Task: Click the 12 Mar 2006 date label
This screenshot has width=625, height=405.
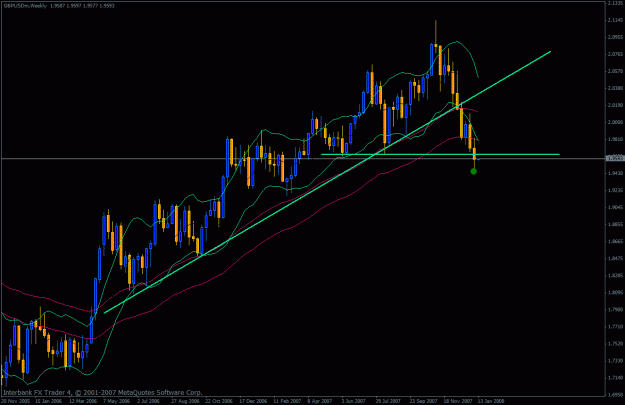Action: click(x=83, y=401)
